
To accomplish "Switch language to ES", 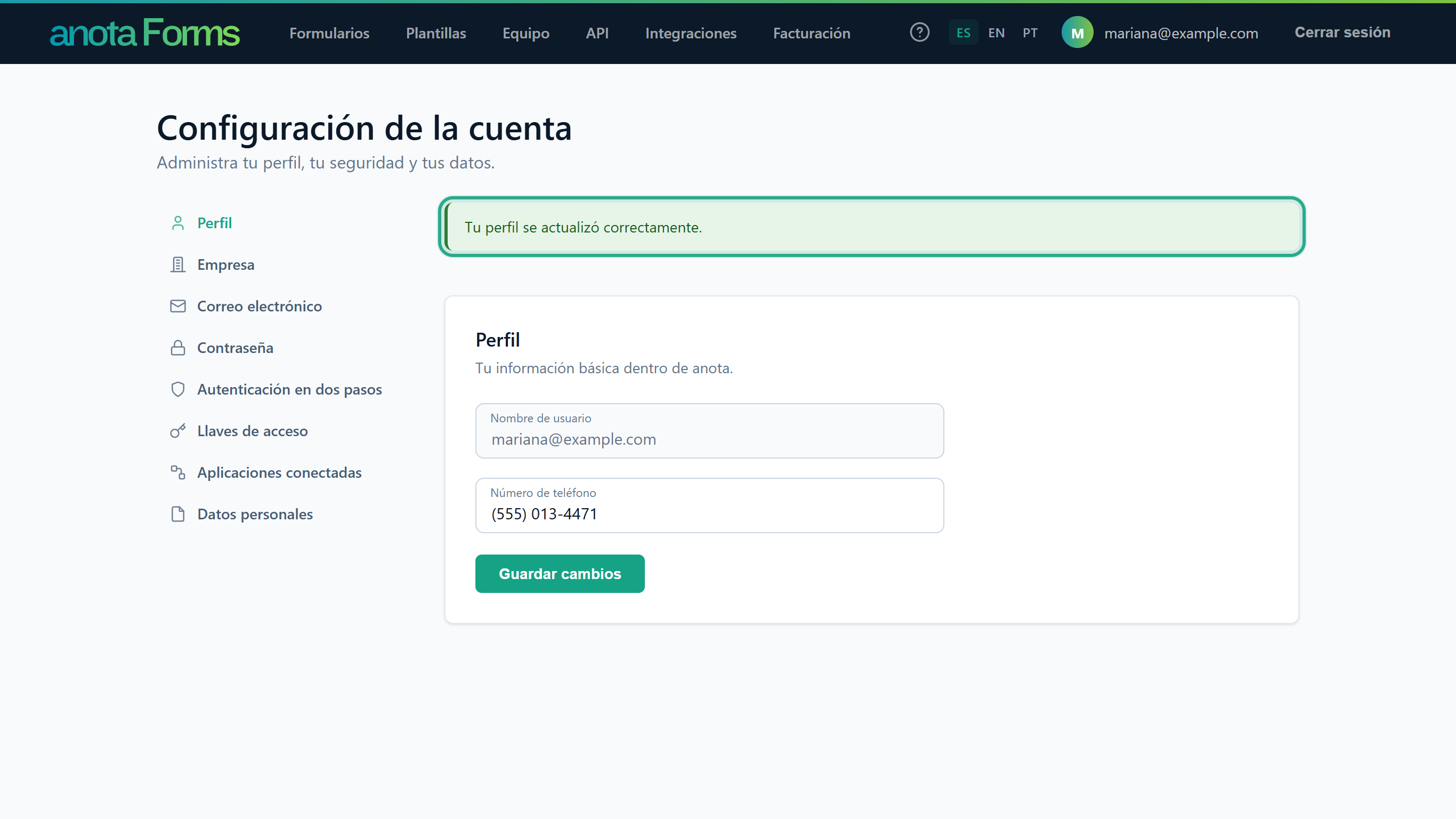I will pyautogui.click(x=963, y=33).
